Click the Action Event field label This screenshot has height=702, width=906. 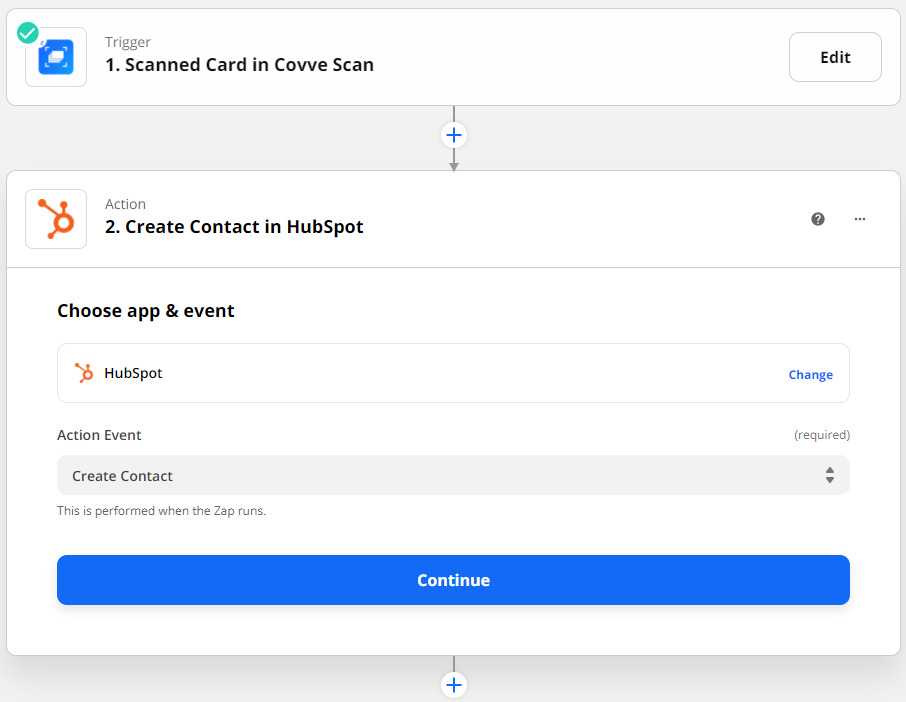coord(99,435)
